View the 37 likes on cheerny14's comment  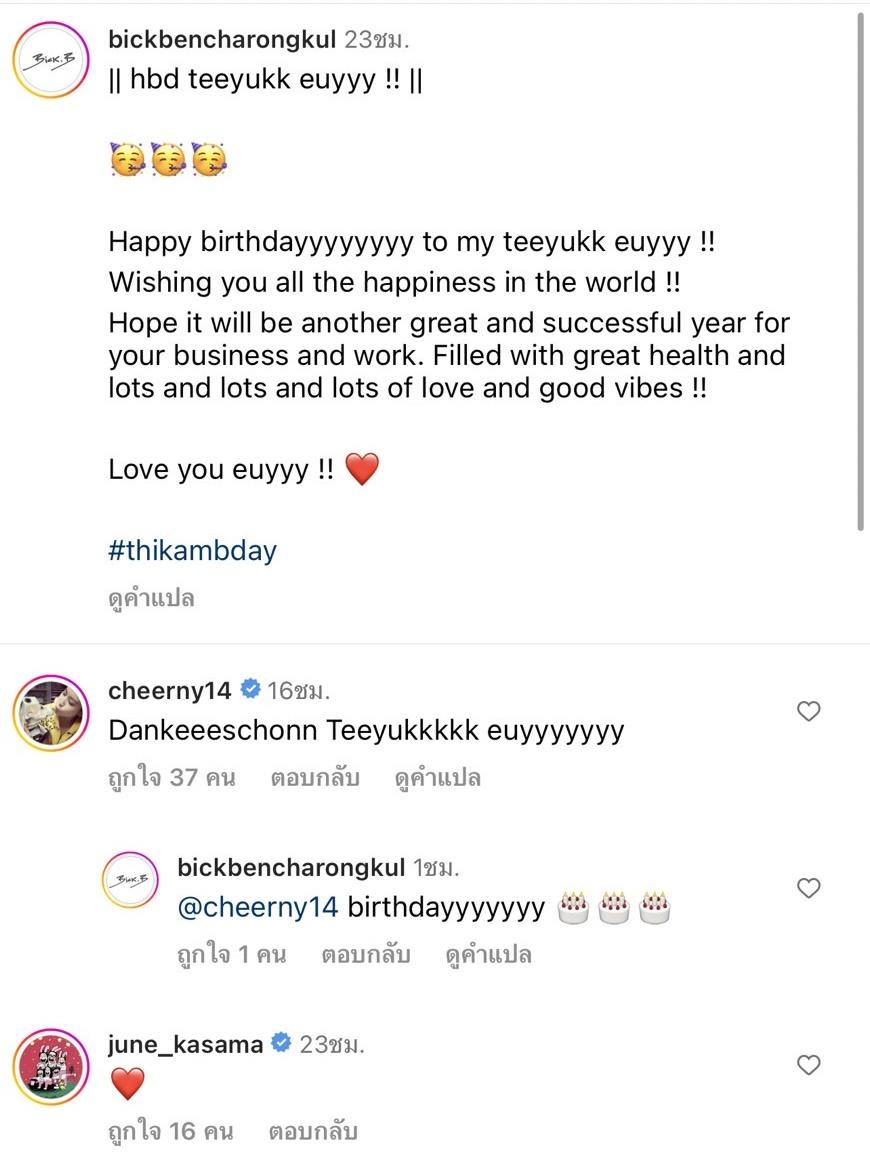tap(172, 777)
